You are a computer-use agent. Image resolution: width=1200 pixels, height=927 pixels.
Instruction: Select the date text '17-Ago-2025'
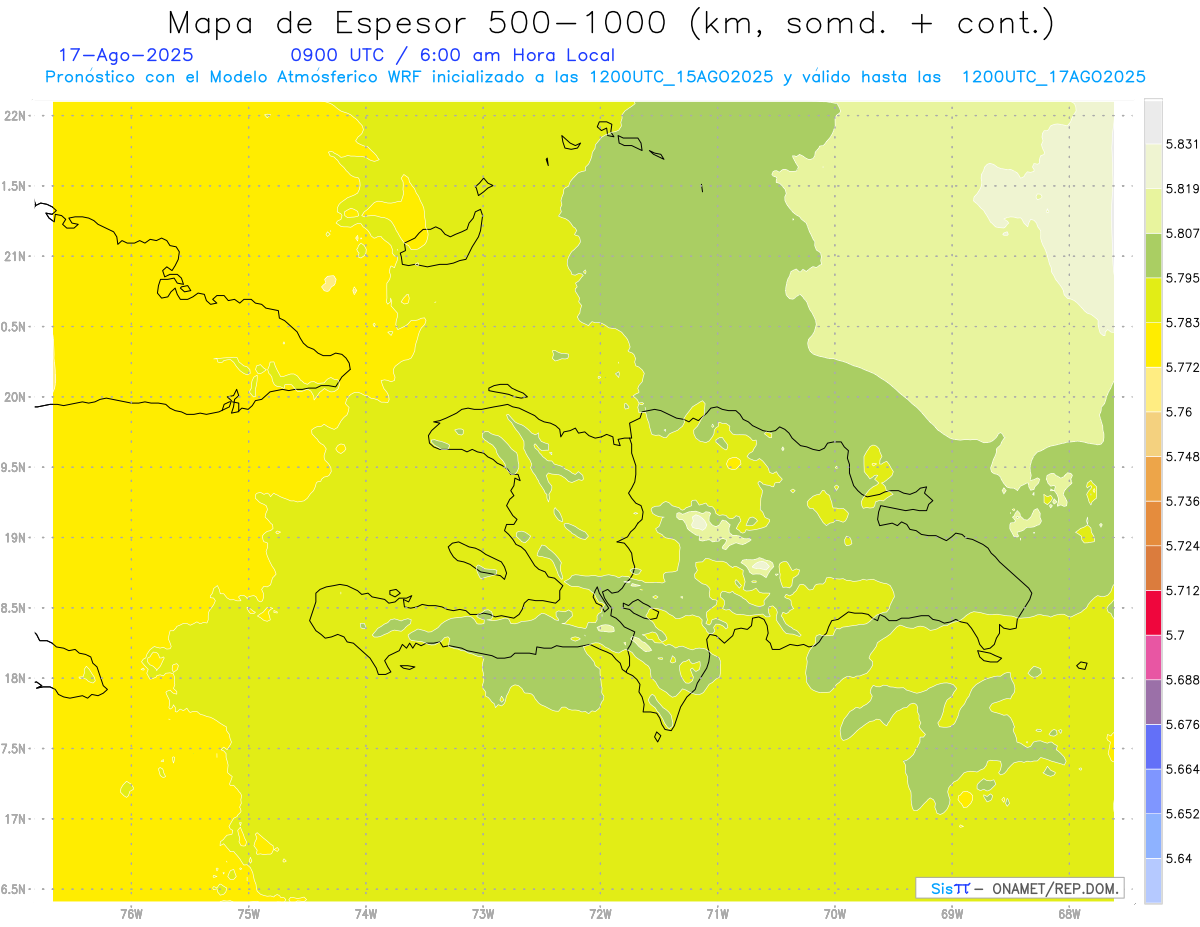point(127,56)
